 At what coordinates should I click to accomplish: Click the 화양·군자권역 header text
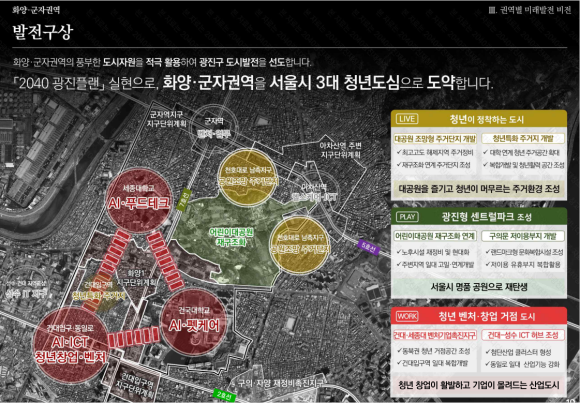tap(36, 10)
